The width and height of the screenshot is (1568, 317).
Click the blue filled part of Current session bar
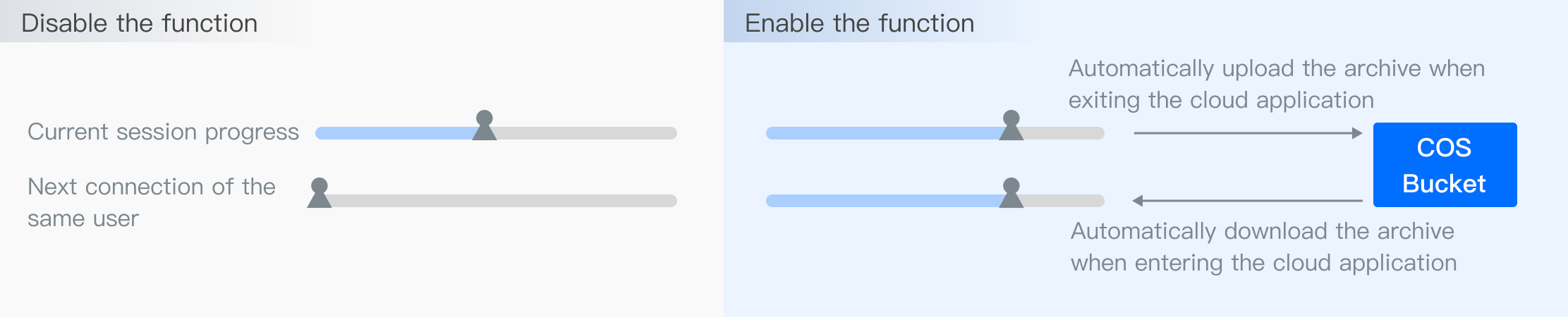395,133
